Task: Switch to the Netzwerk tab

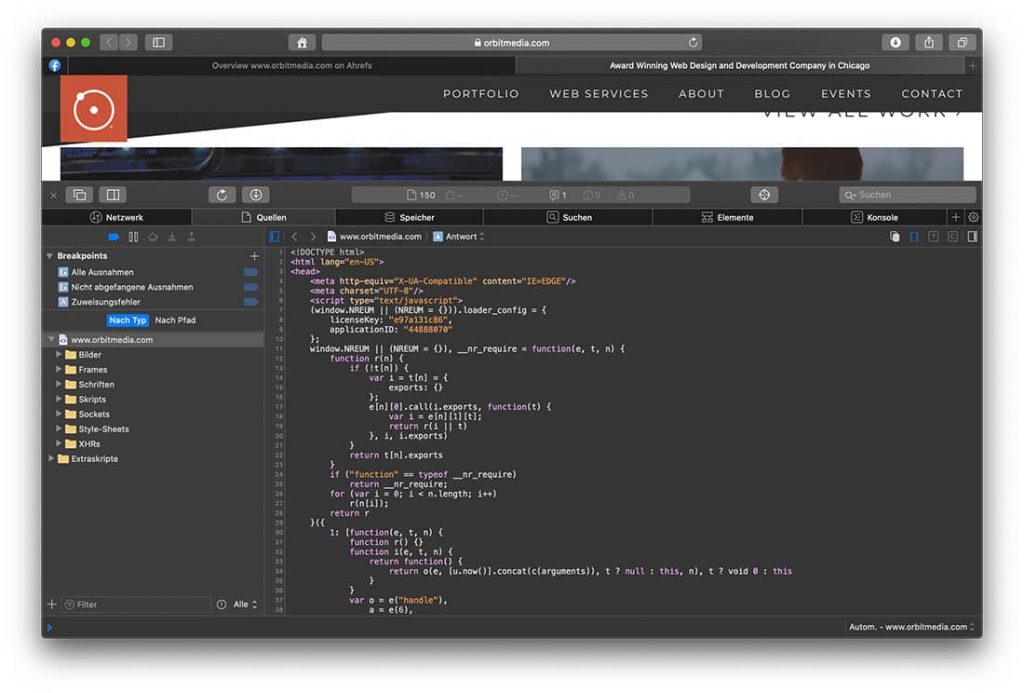Action: click(117, 218)
